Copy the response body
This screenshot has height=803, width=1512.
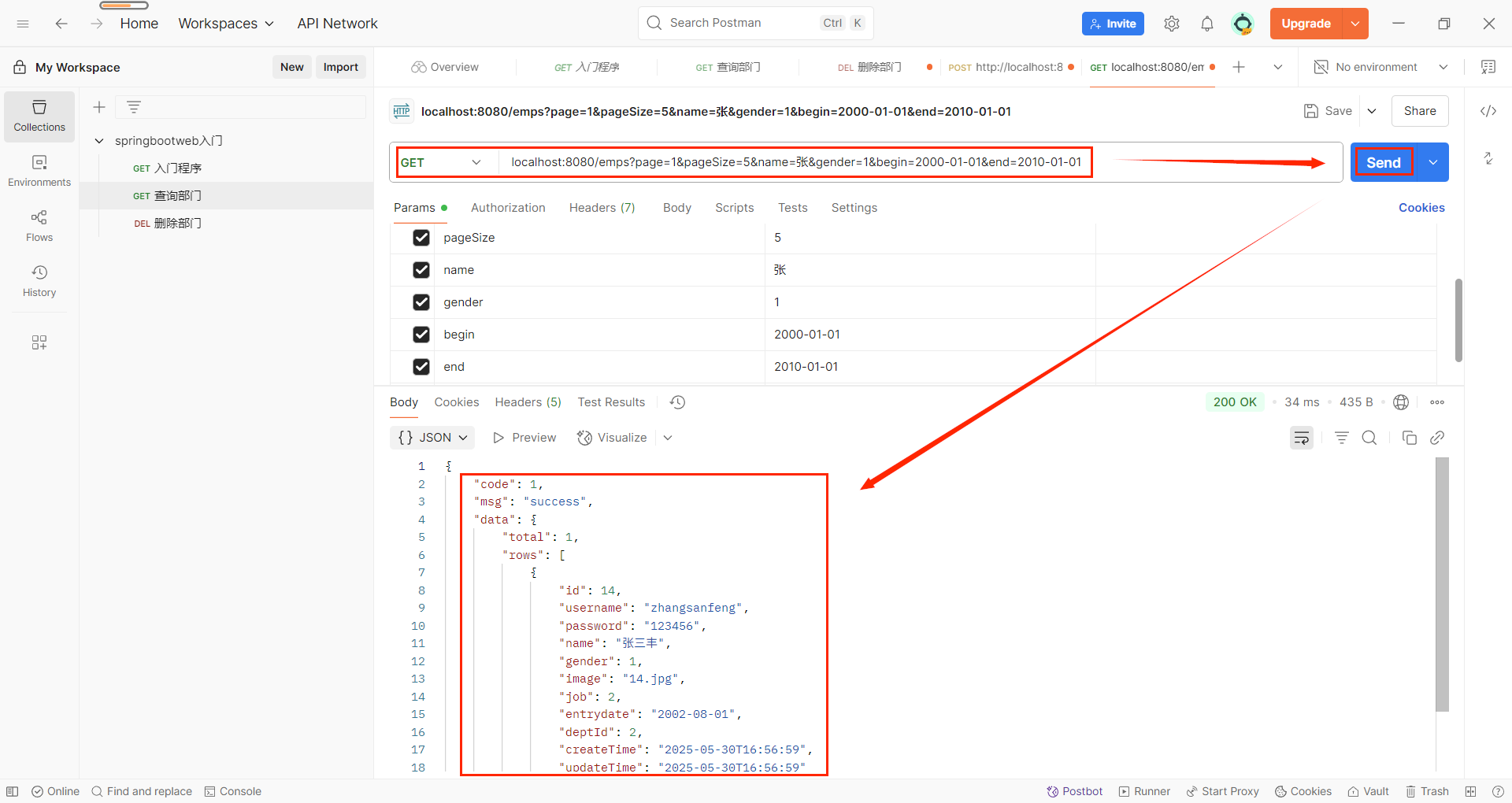(1410, 438)
